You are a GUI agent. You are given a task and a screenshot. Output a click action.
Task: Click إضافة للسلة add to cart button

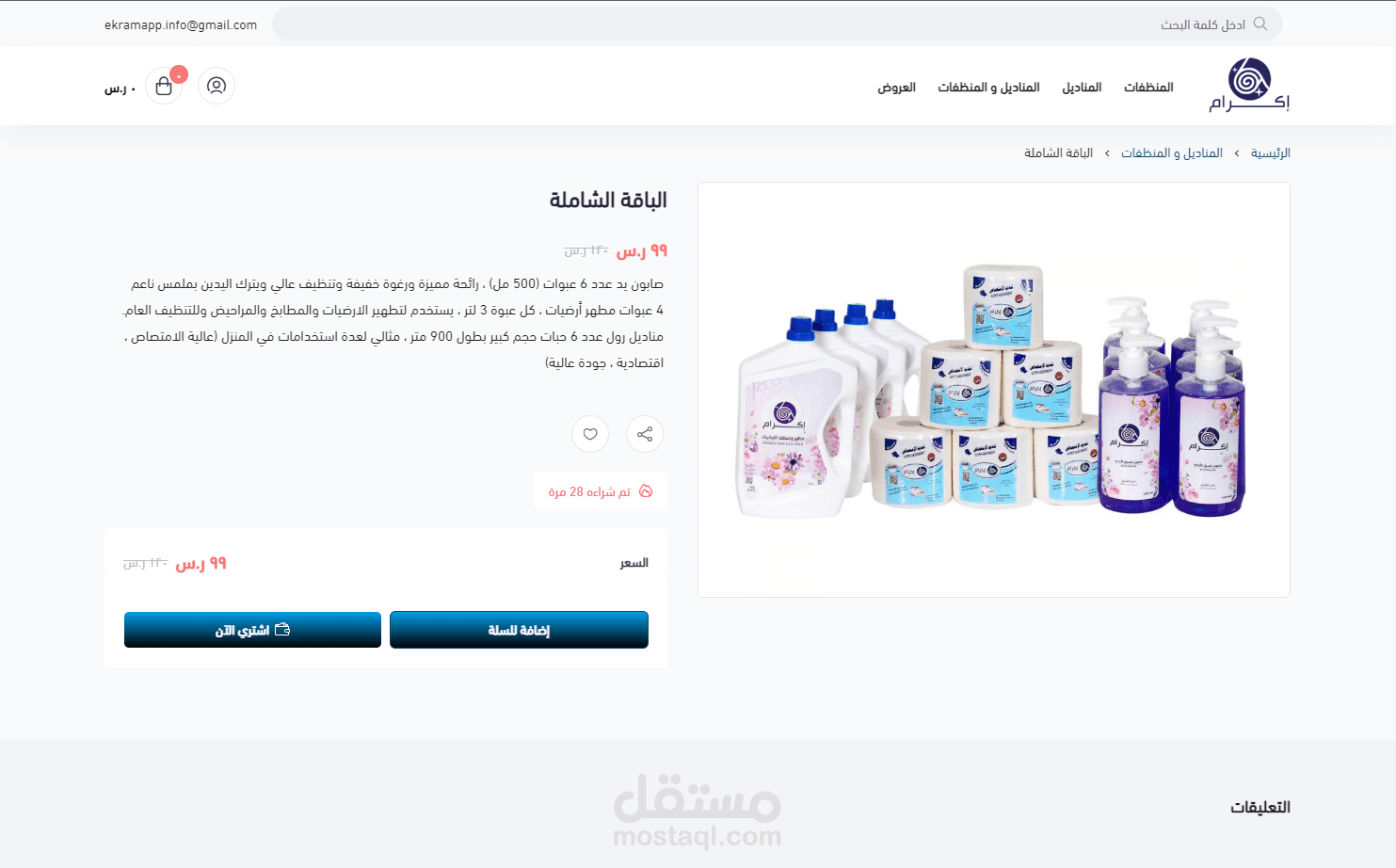tap(519, 630)
